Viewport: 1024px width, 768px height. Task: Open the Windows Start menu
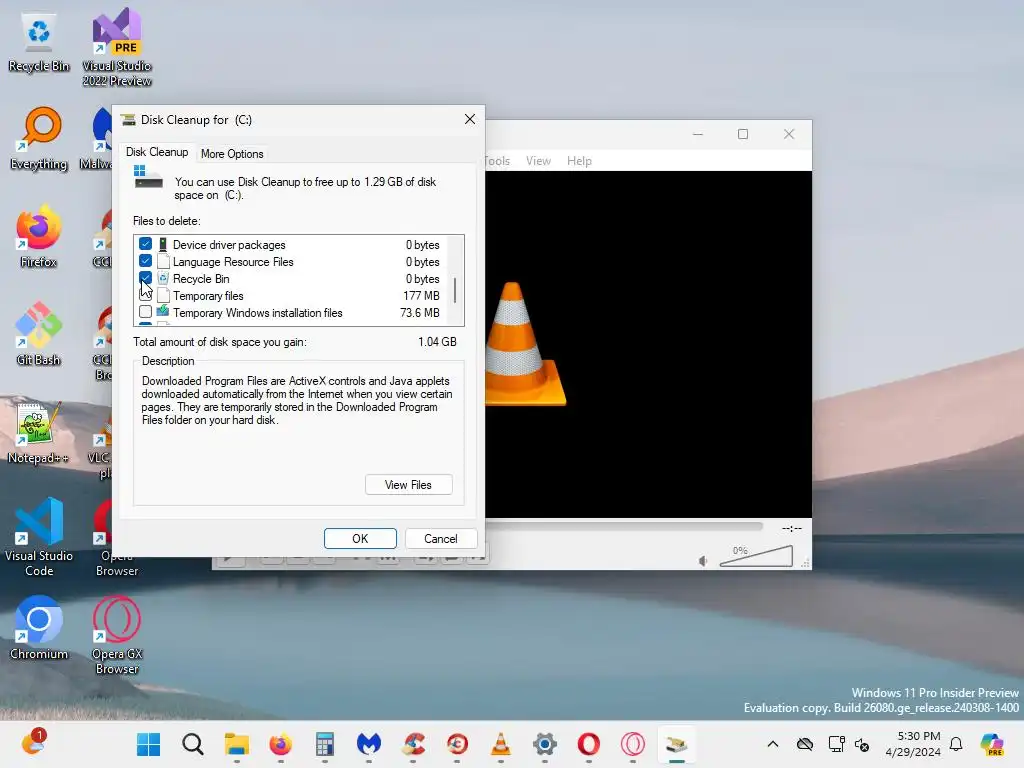[x=148, y=744]
